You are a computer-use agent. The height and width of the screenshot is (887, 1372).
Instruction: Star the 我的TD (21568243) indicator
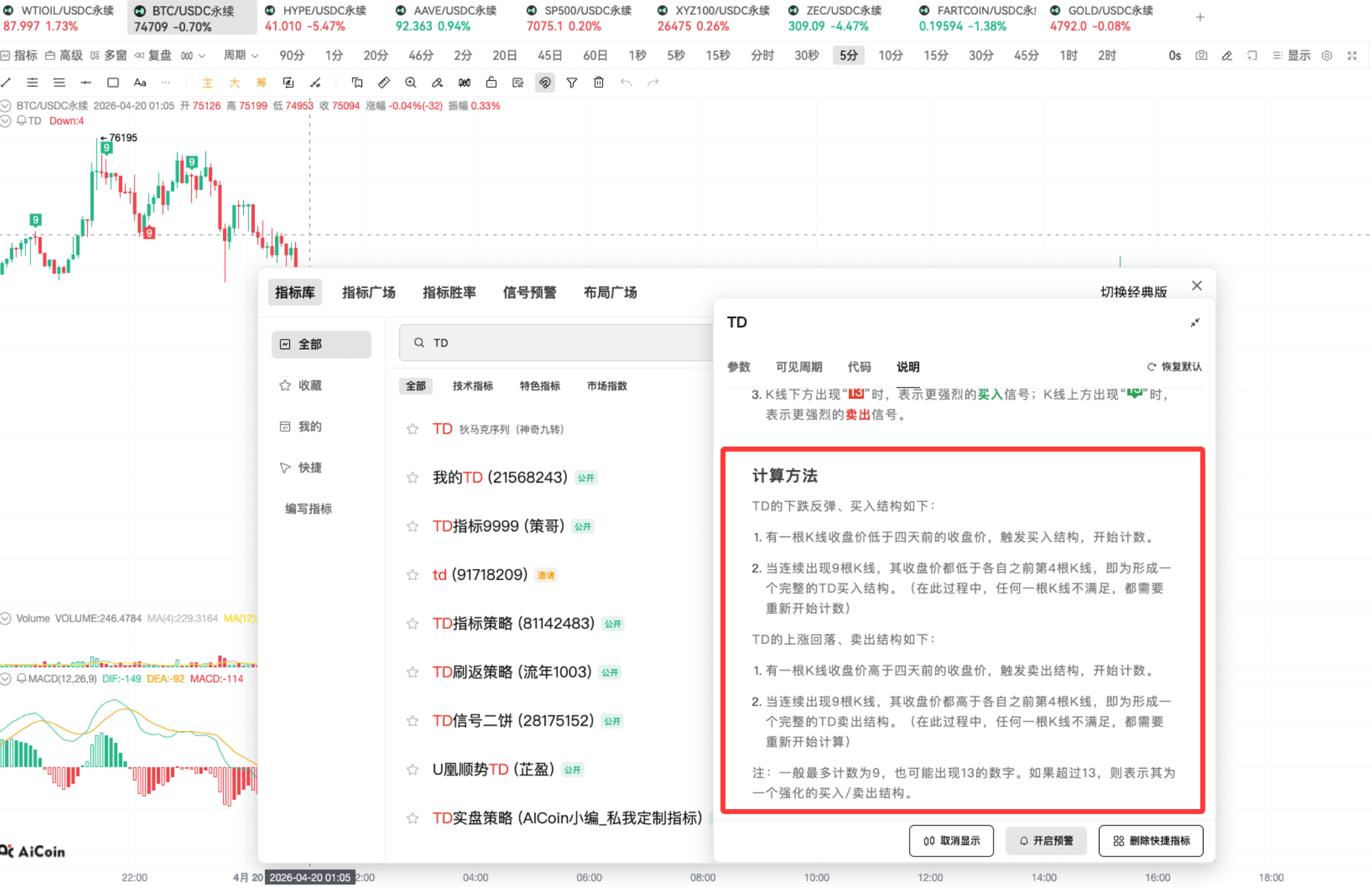412,477
